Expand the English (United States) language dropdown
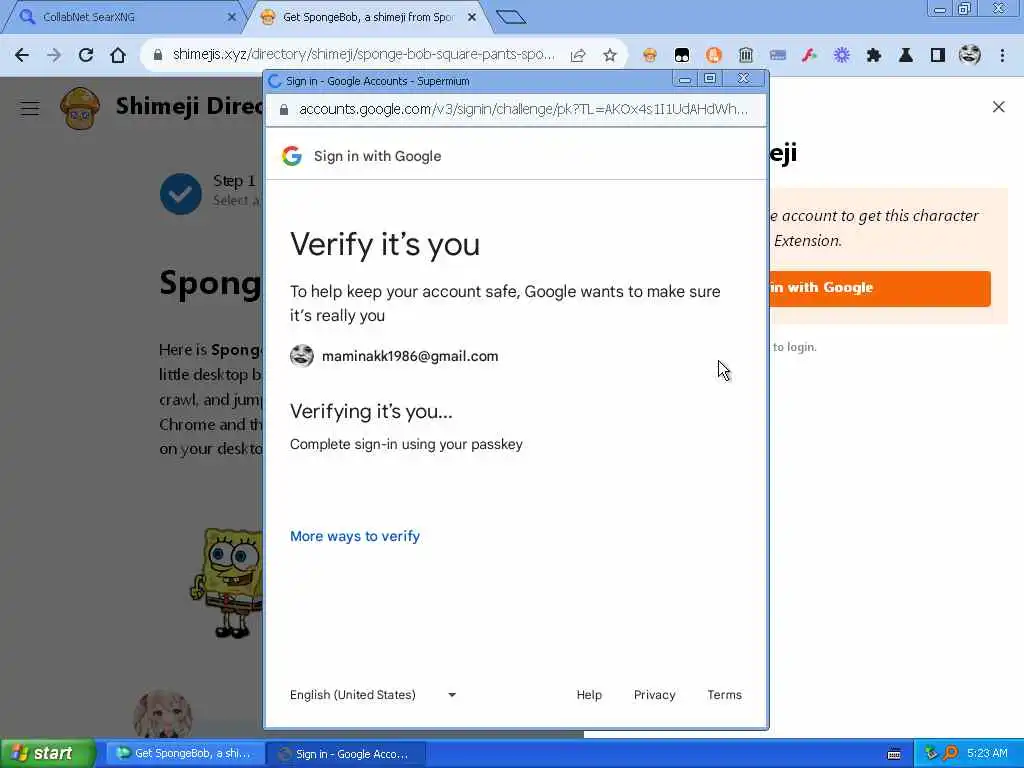1024x768 pixels. coord(373,695)
